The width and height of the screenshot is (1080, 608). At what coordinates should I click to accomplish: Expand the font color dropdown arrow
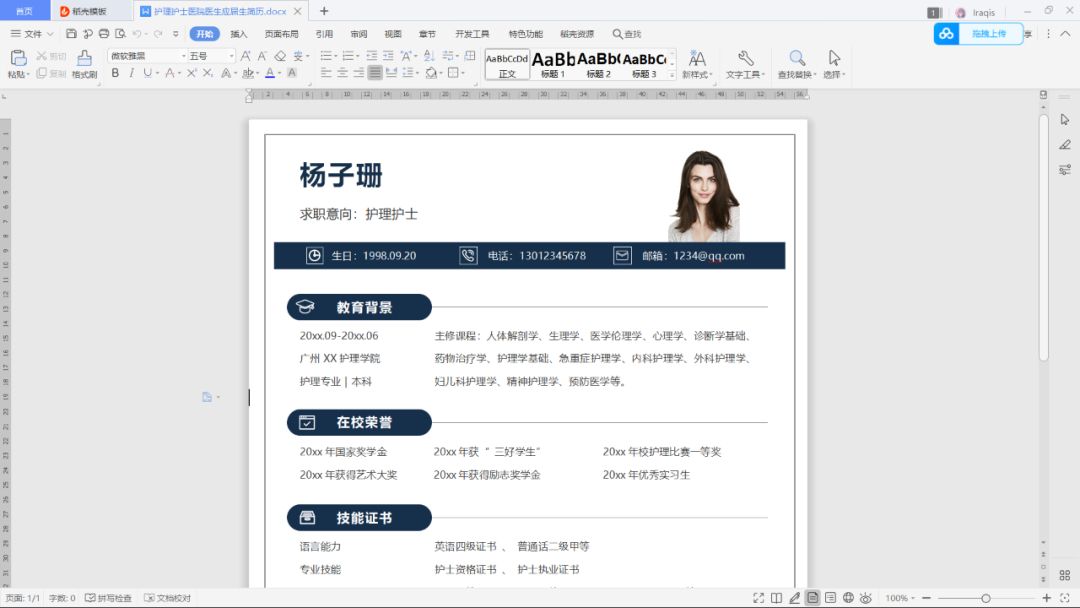coord(280,74)
